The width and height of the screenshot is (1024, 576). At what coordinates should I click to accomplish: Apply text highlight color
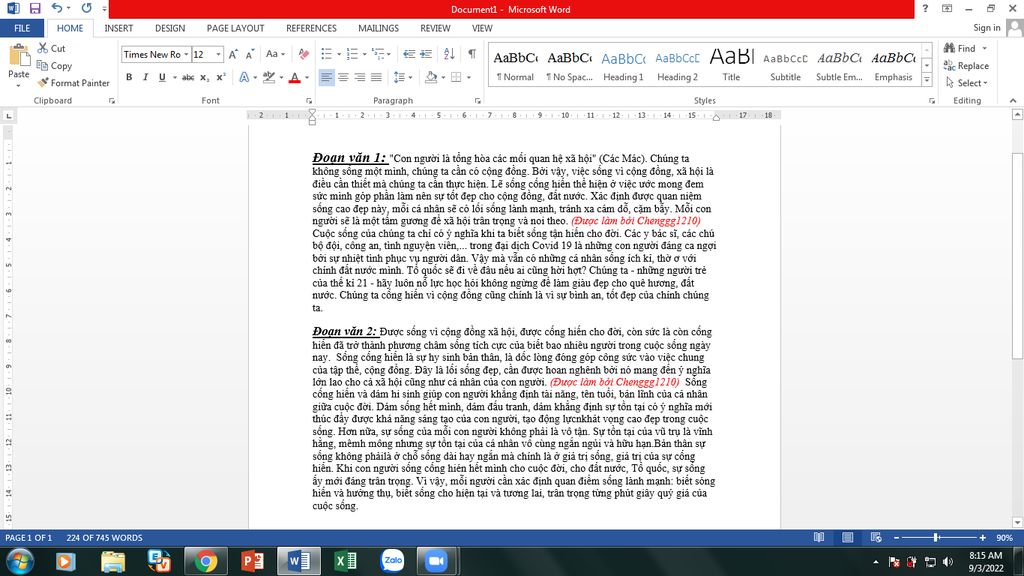(x=268, y=77)
